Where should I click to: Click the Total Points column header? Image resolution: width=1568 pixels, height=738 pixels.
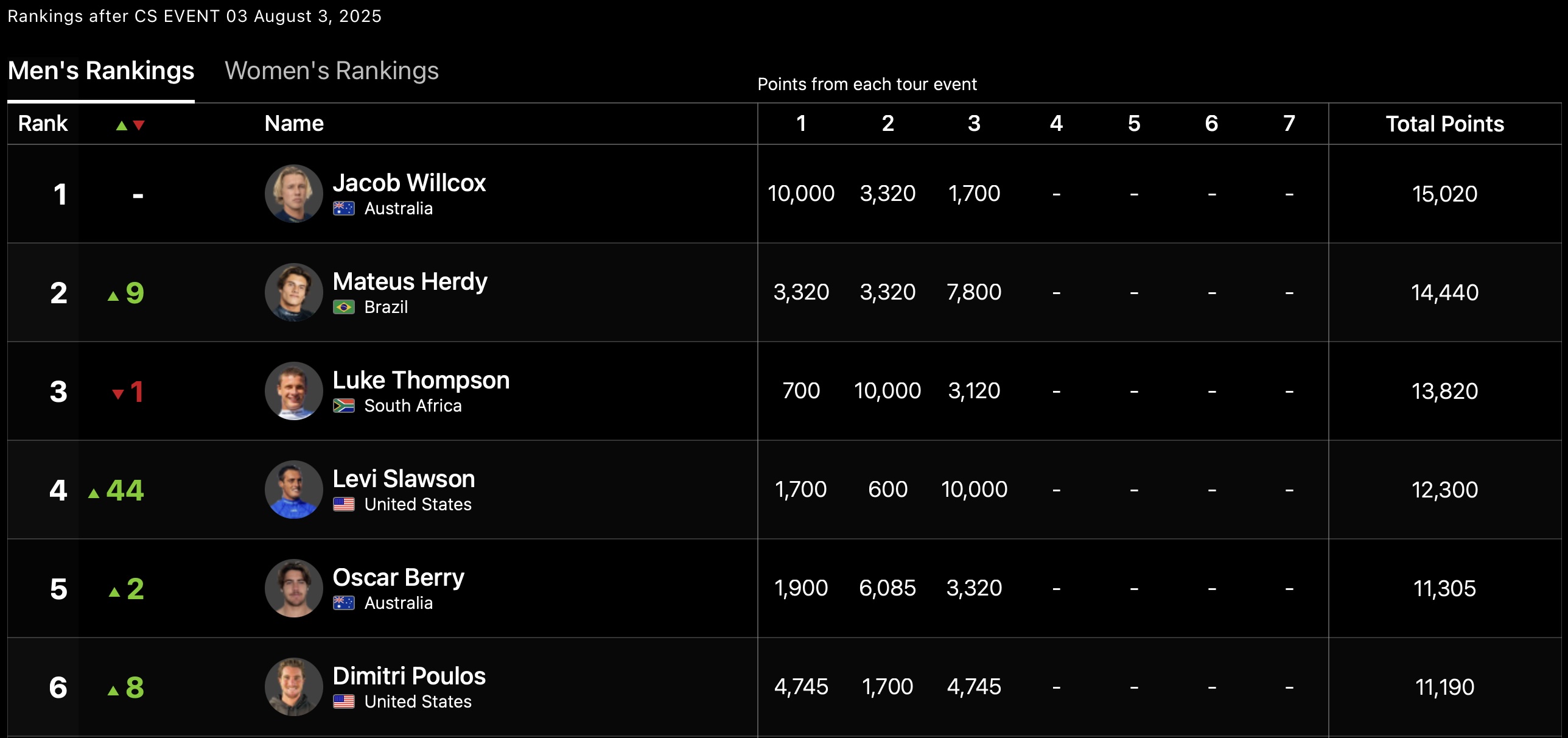(x=1445, y=124)
